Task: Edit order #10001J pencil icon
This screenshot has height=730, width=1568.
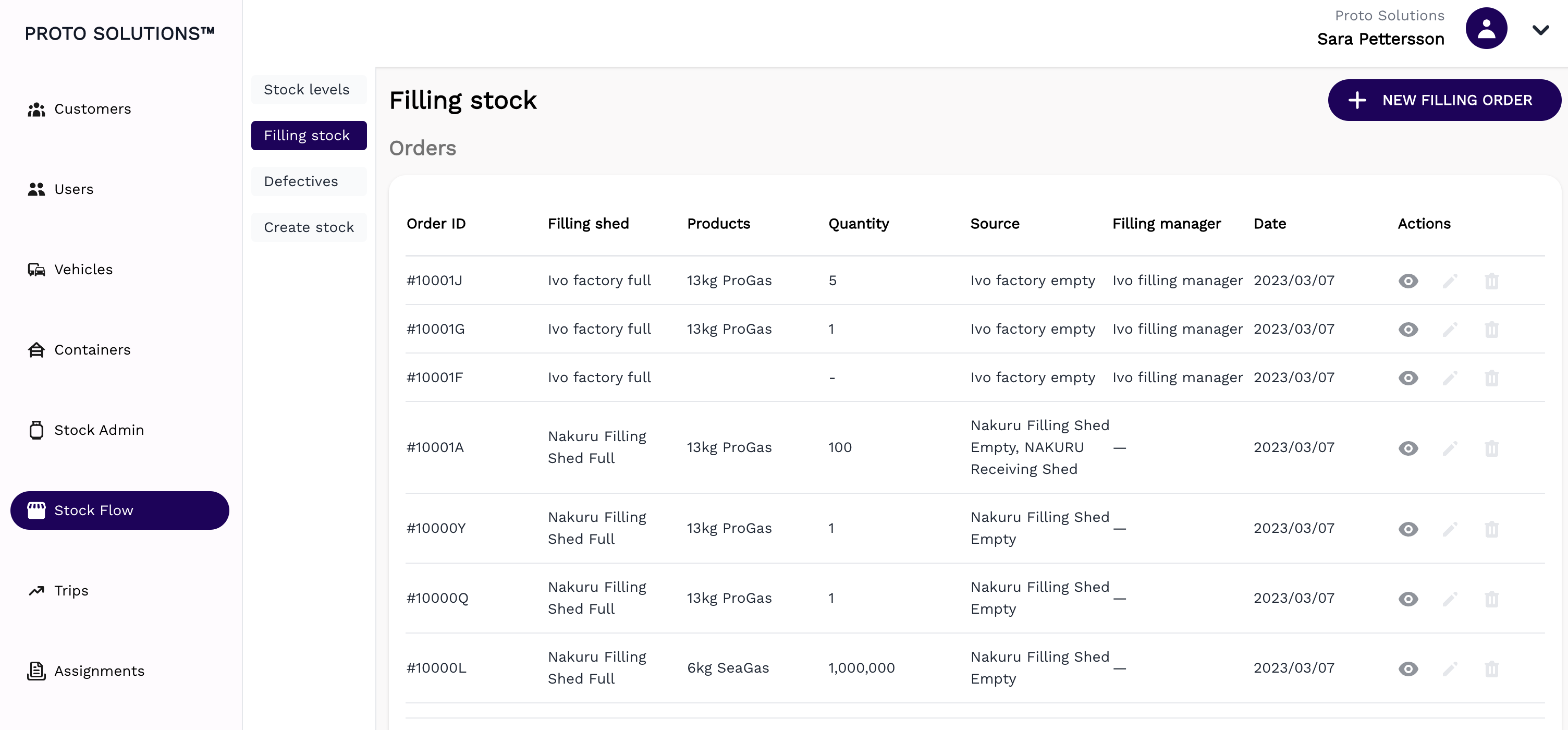Action: pyautogui.click(x=1450, y=281)
